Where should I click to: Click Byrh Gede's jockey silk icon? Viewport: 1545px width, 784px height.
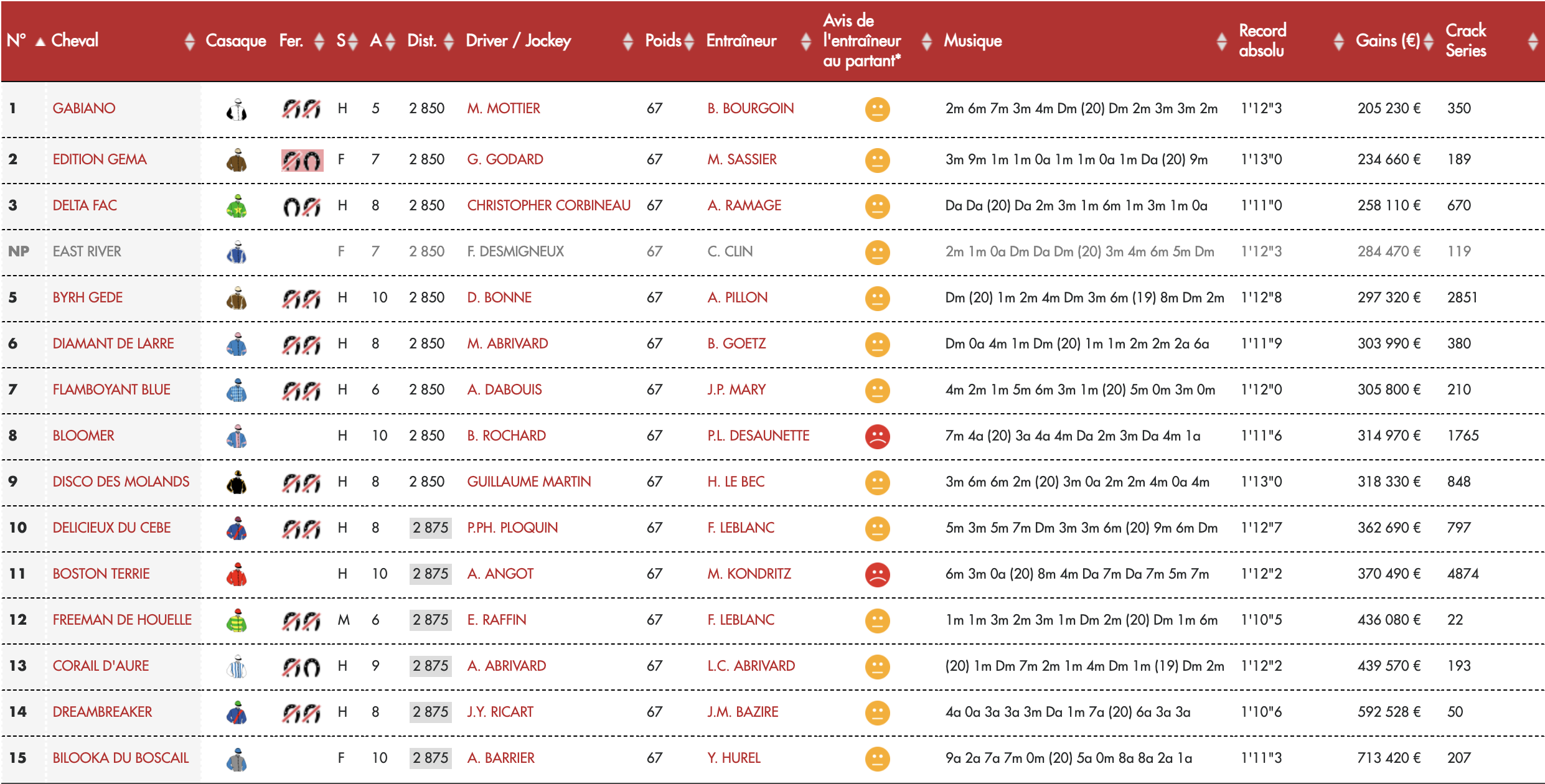(237, 298)
